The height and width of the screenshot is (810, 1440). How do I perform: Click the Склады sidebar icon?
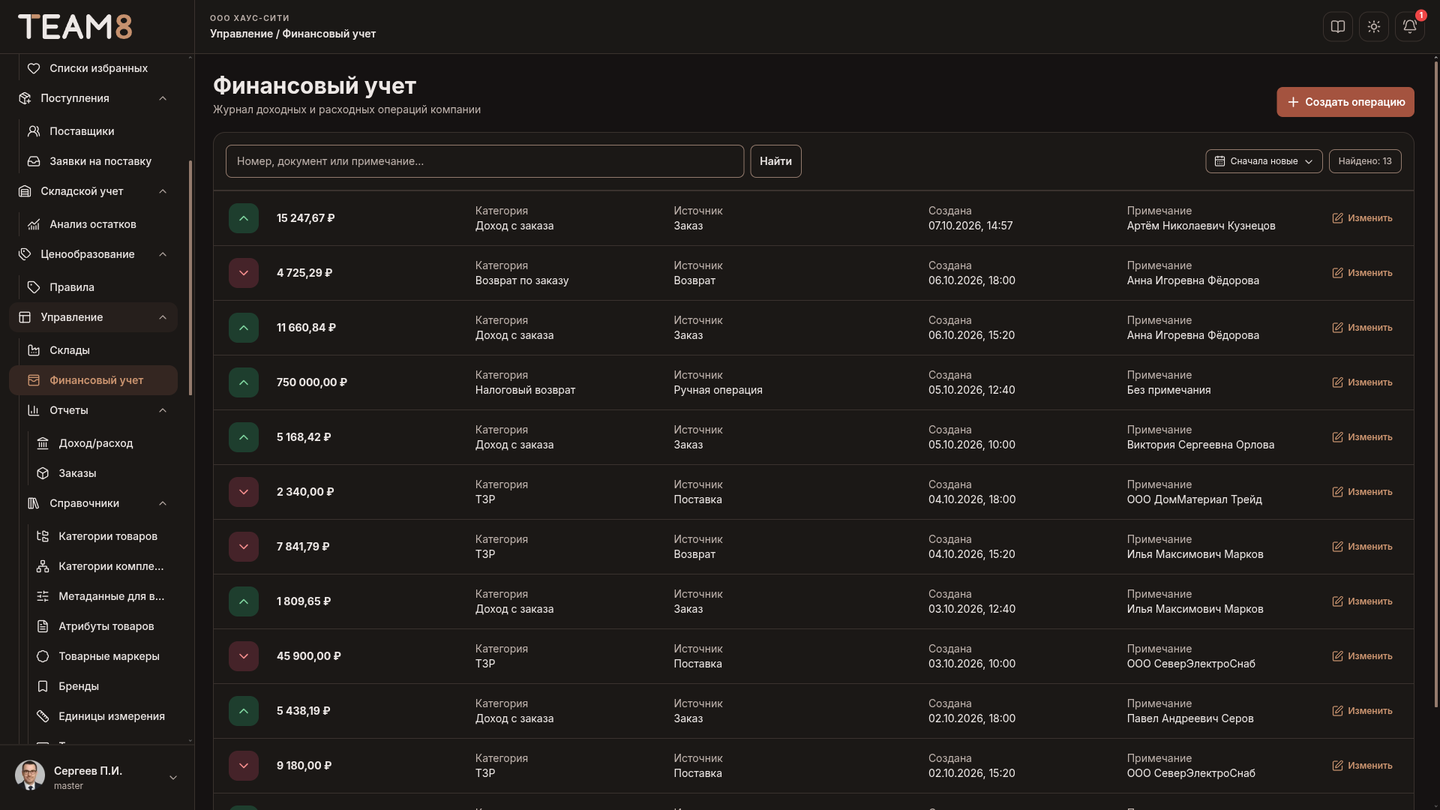pos(34,350)
